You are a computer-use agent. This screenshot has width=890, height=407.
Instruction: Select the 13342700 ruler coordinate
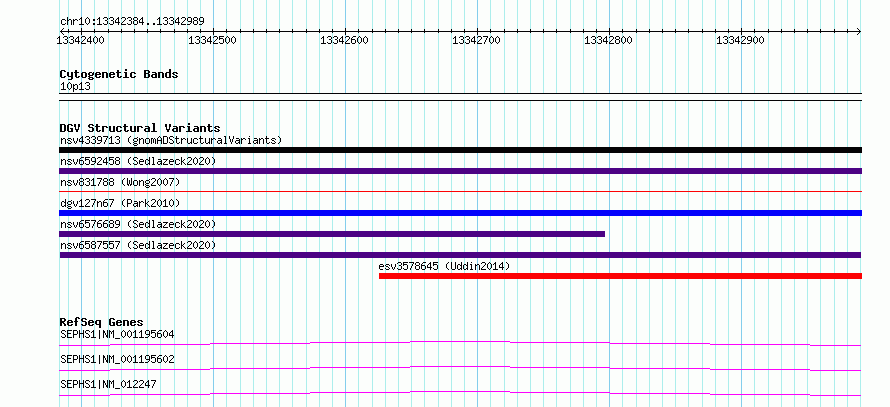pos(476,40)
